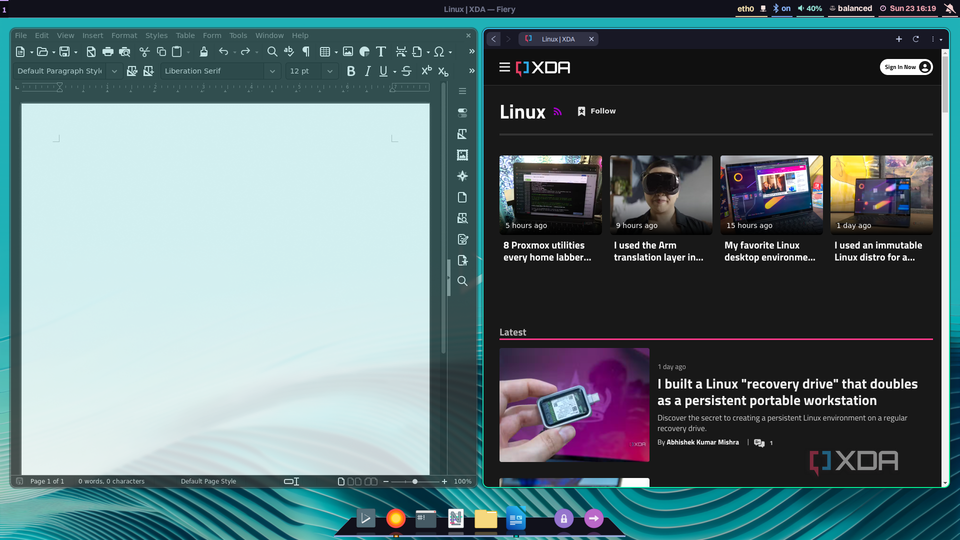The height and width of the screenshot is (540, 960).
Task: Open Print Preview in Writer
Action: [125, 52]
